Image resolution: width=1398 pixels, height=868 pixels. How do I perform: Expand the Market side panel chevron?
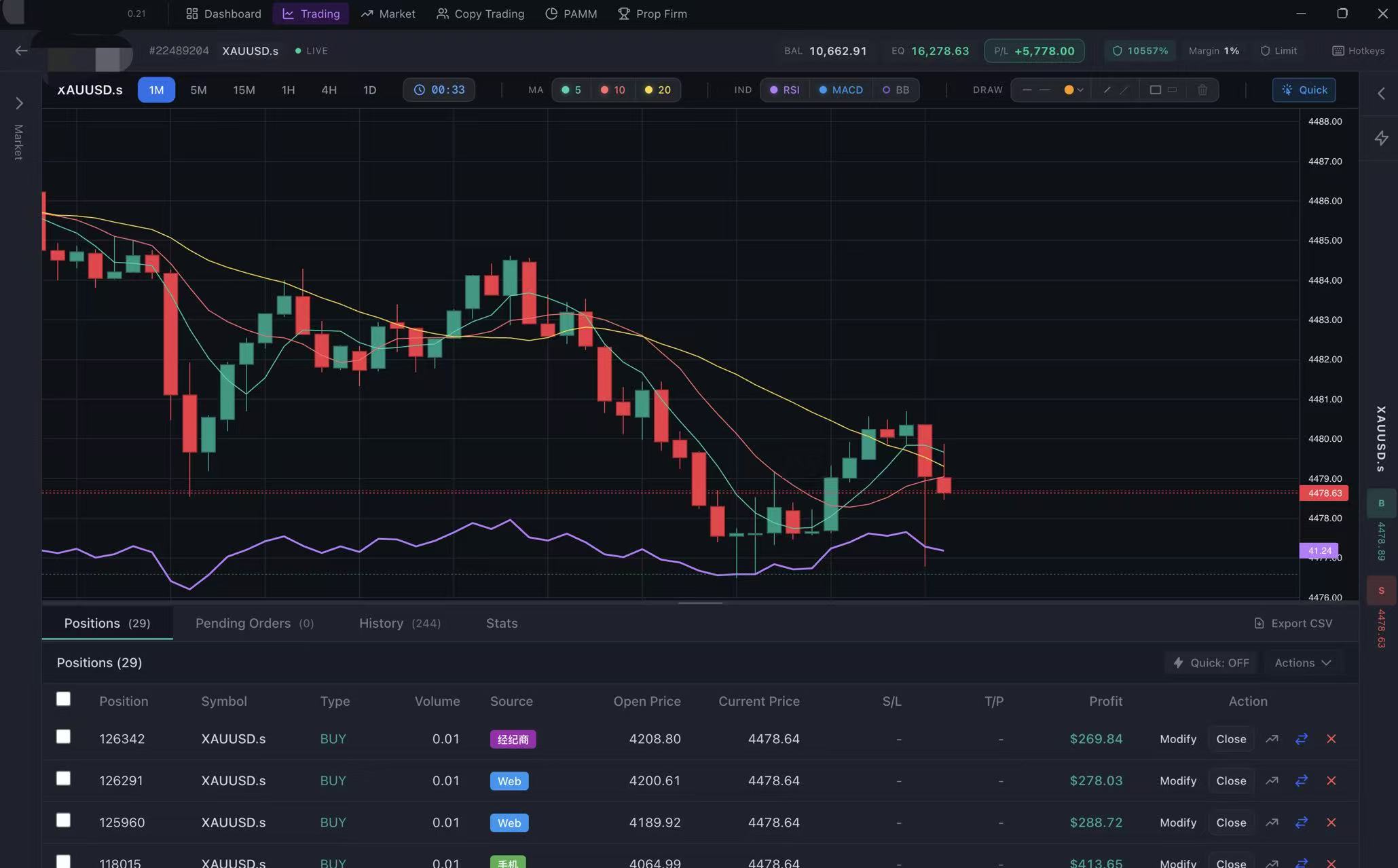pyautogui.click(x=19, y=103)
